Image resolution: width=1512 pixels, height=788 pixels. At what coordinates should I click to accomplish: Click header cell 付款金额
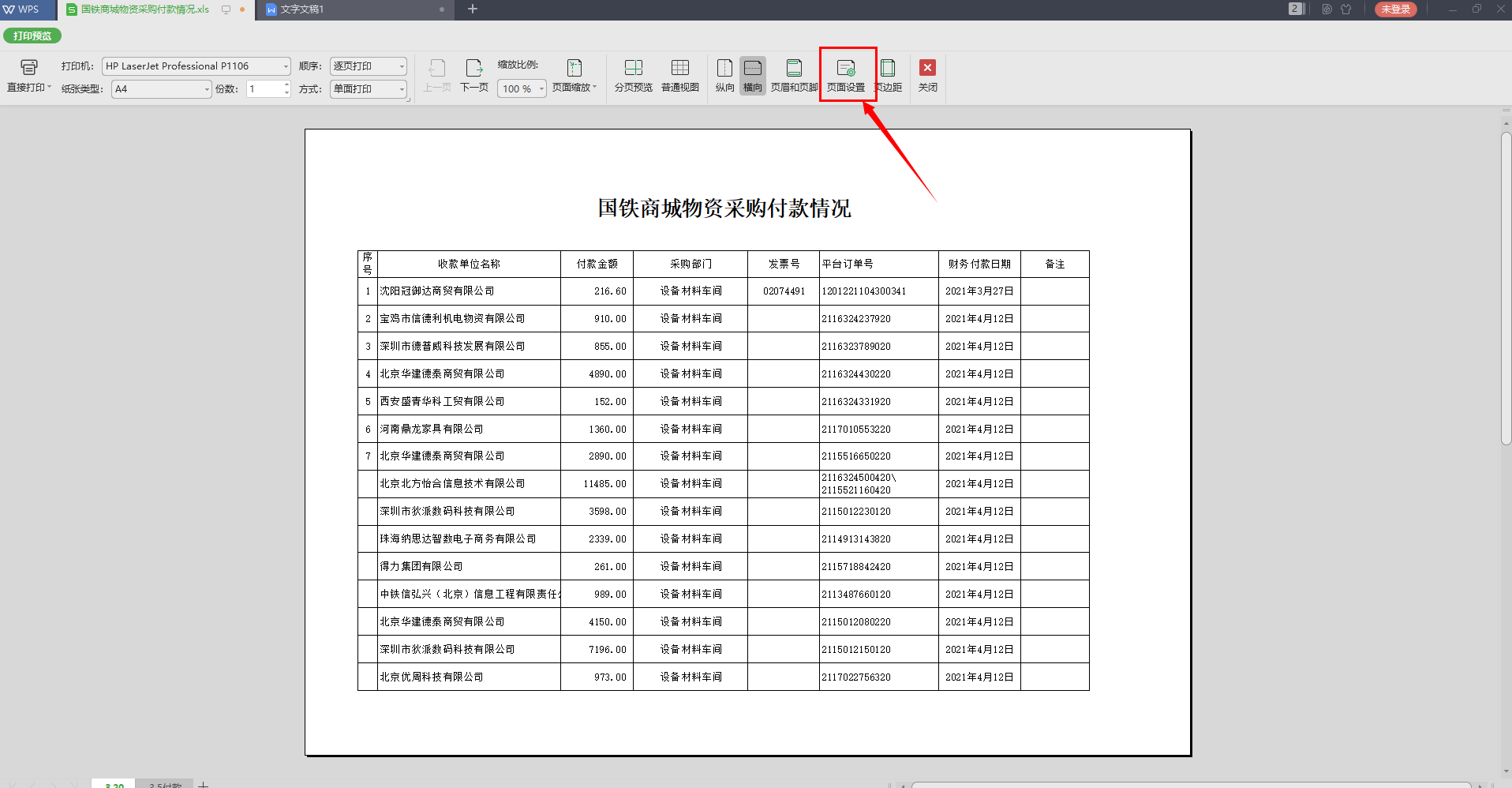(597, 265)
